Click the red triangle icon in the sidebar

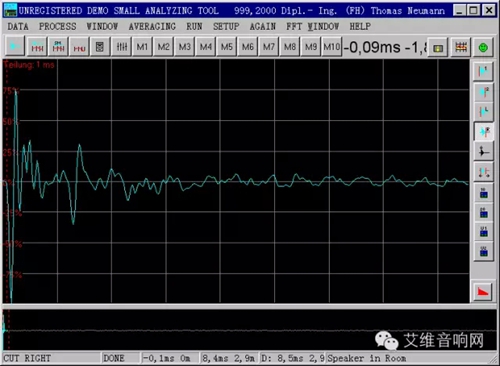click(x=483, y=292)
